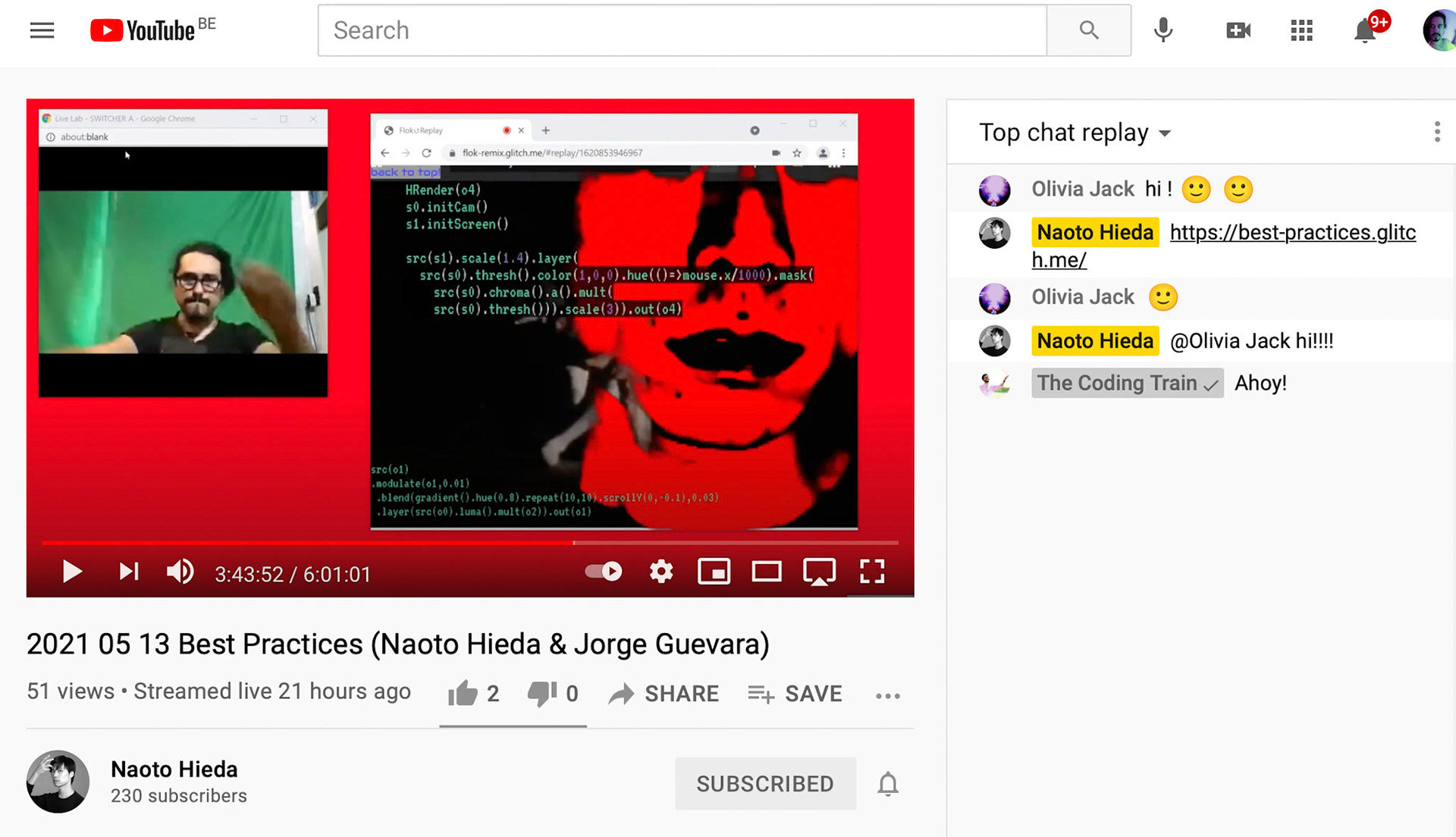The width and height of the screenshot is (1456, 837).
Task: Dislike the video with thumbs down
Action: tap(553, 693)
